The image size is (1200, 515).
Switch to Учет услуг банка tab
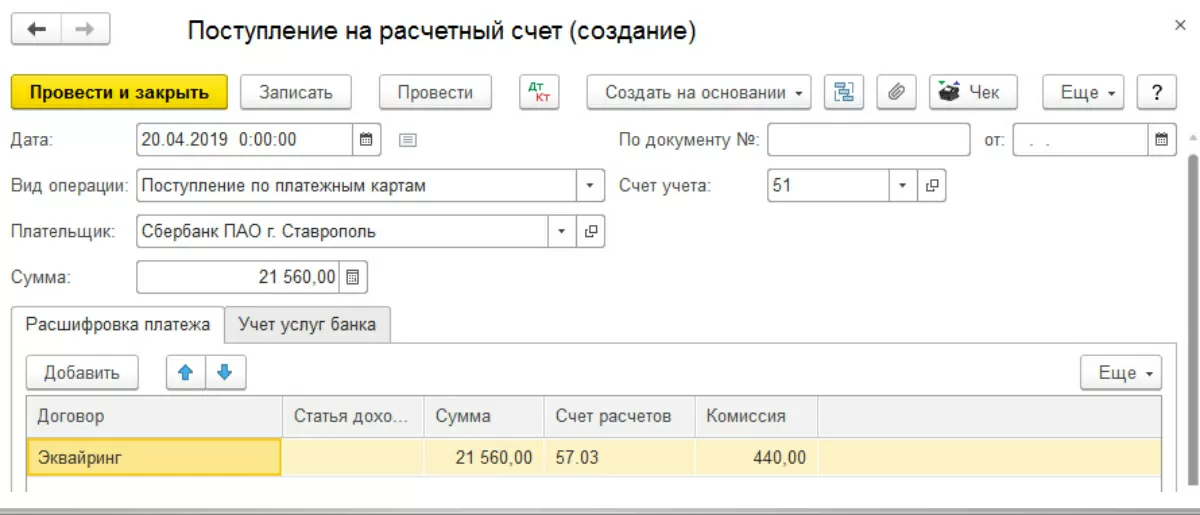(307, 324)
